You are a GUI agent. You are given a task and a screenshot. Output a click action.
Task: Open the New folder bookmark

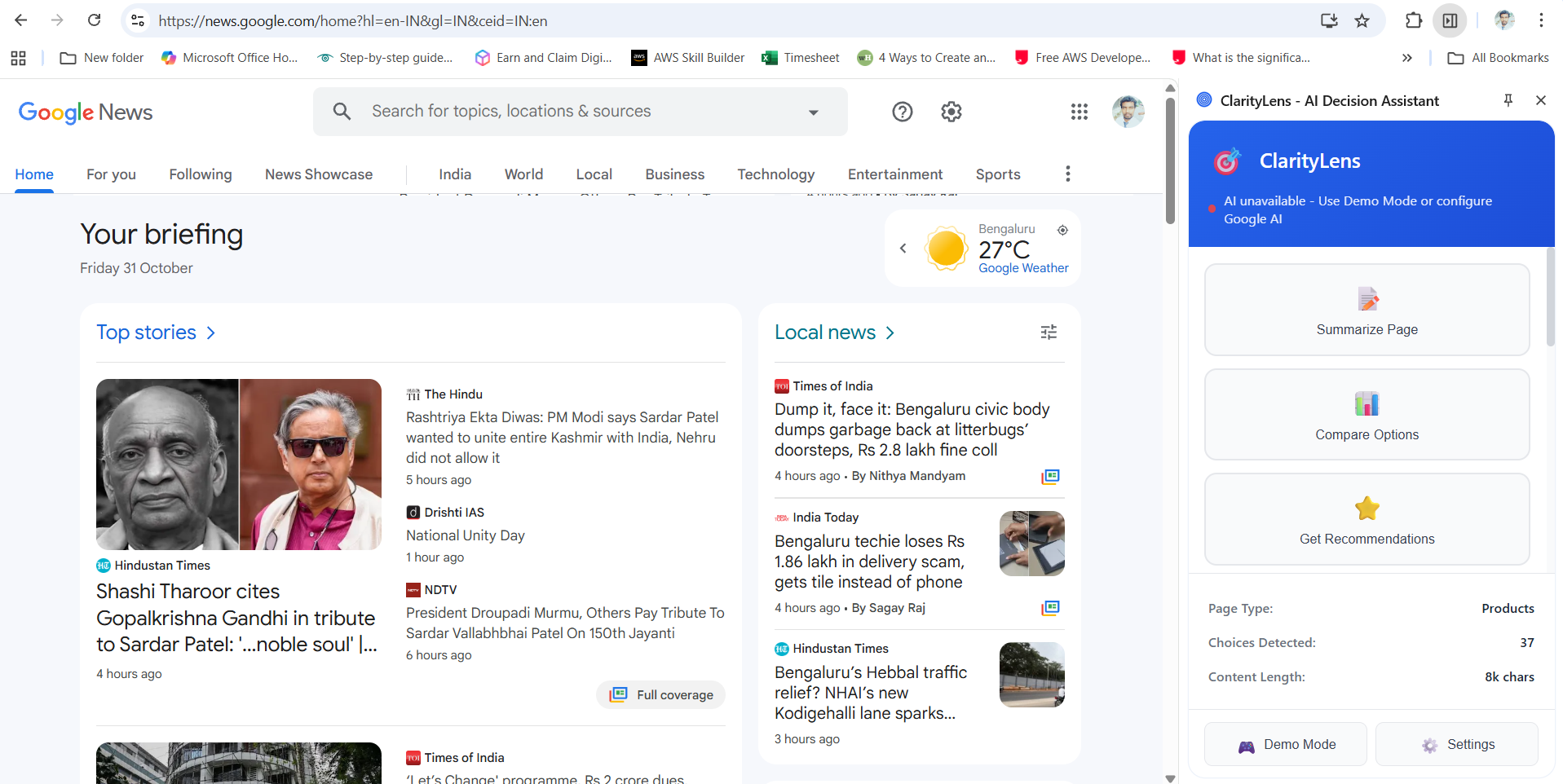pos(102,58)
